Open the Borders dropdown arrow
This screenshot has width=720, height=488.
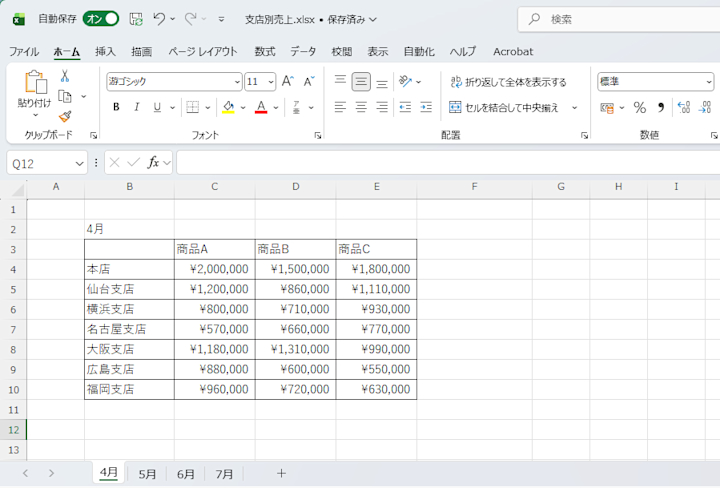pos(208,108)
